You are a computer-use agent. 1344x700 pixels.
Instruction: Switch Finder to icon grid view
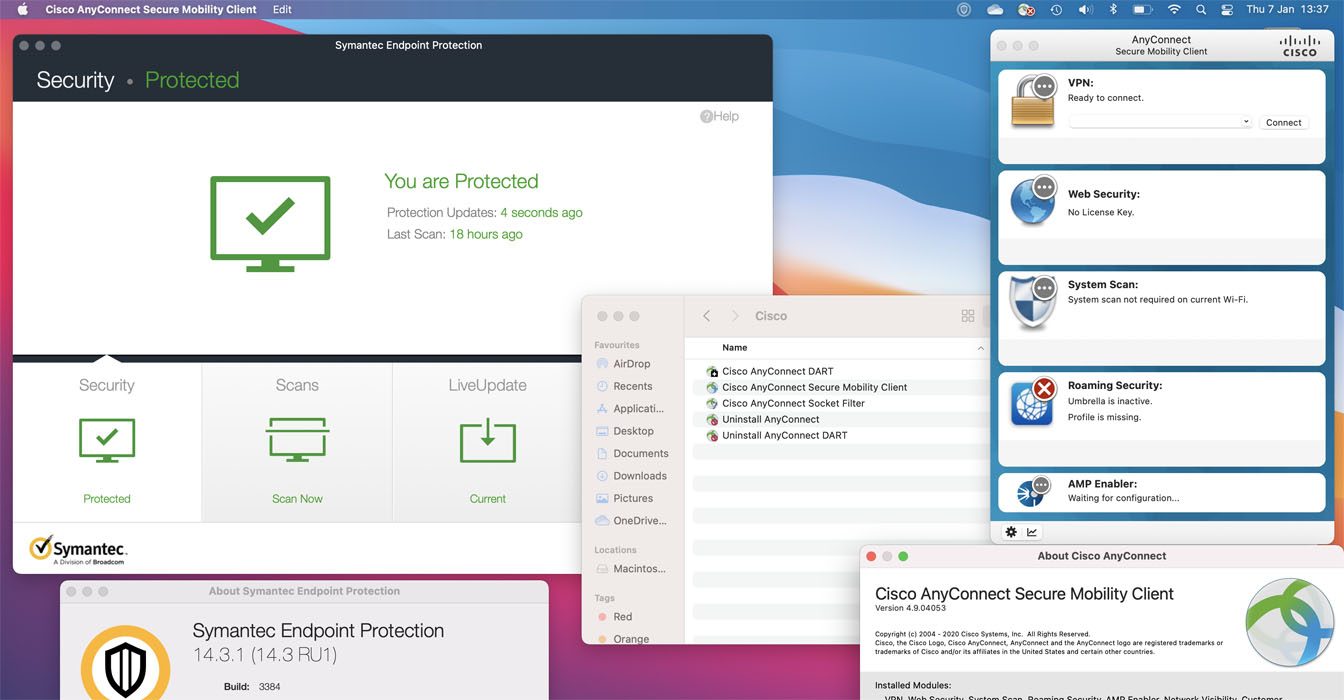click(967, 316)
